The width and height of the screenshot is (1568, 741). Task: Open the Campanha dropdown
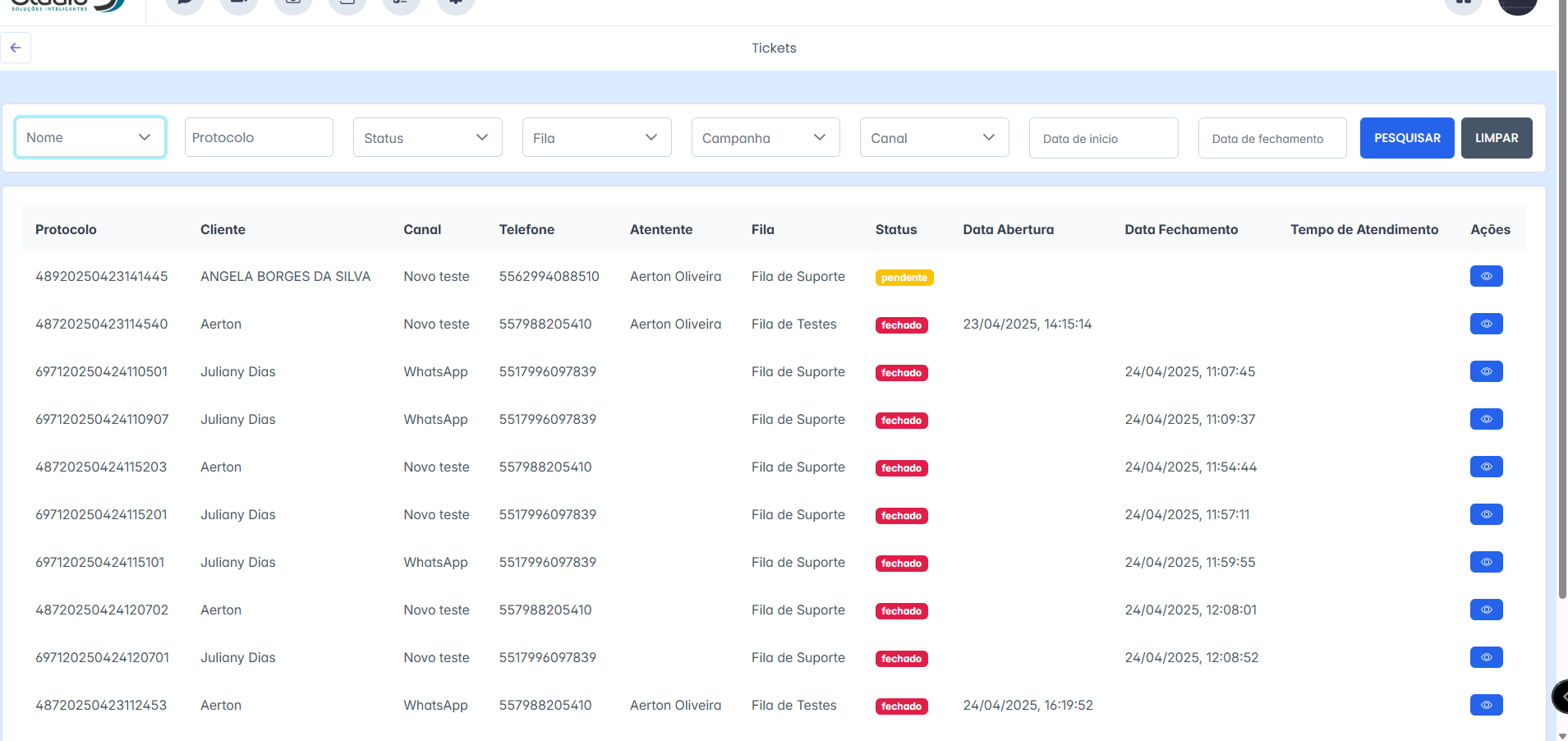(765, 137)
